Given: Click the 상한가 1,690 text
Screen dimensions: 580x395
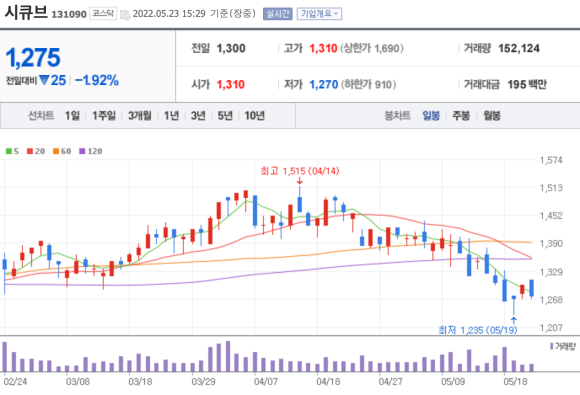Looking at the screenshot, I should (372, 48).
